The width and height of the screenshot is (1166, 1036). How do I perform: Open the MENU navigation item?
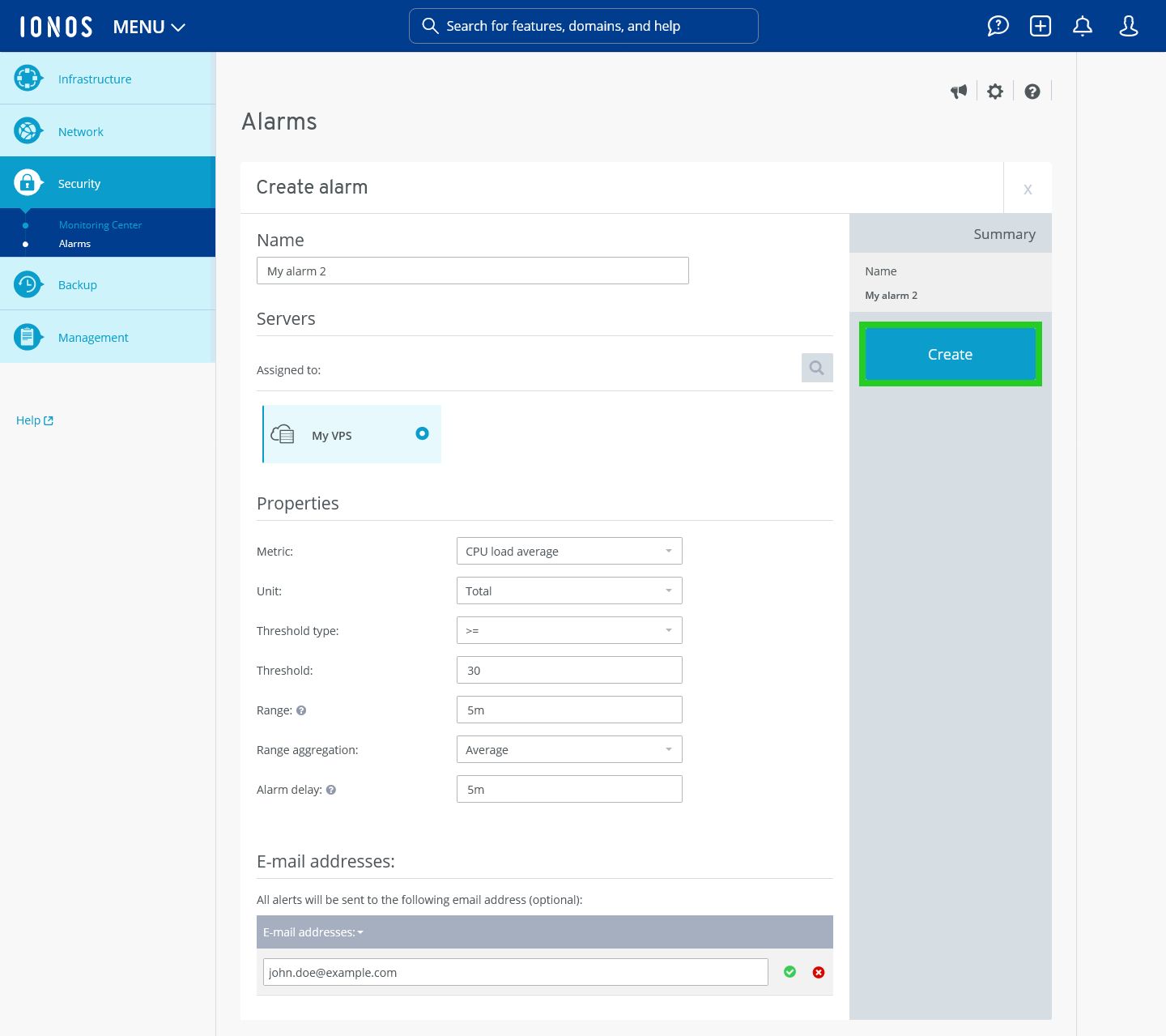pyautogui.click(x=148, y=26)
